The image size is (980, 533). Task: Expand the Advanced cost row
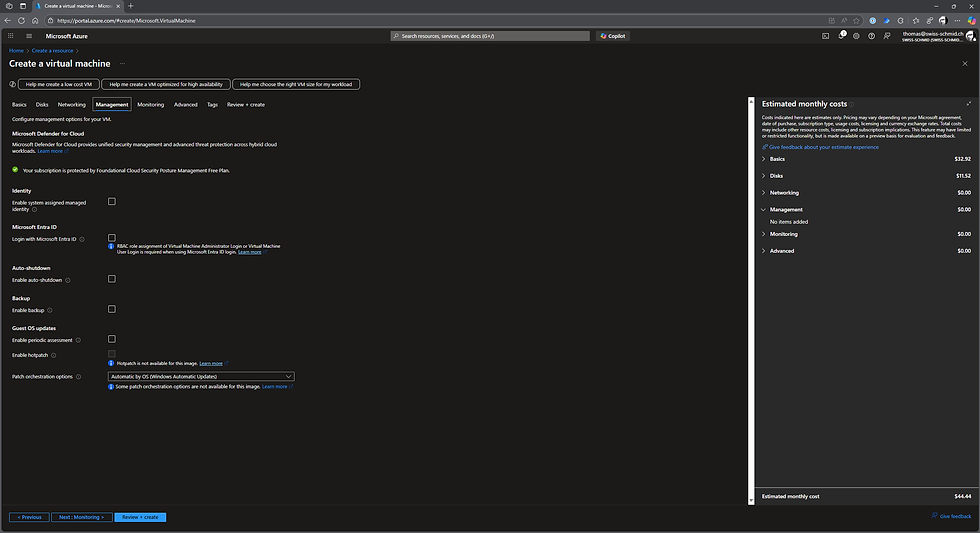pyautogui.click(x=866, y=251)
